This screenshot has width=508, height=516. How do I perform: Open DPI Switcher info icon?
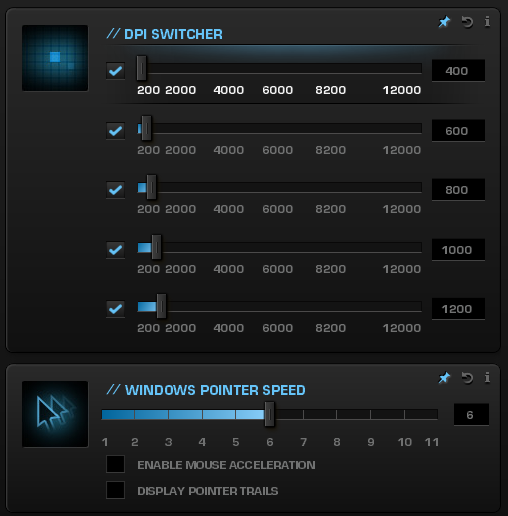coord(487,22)
